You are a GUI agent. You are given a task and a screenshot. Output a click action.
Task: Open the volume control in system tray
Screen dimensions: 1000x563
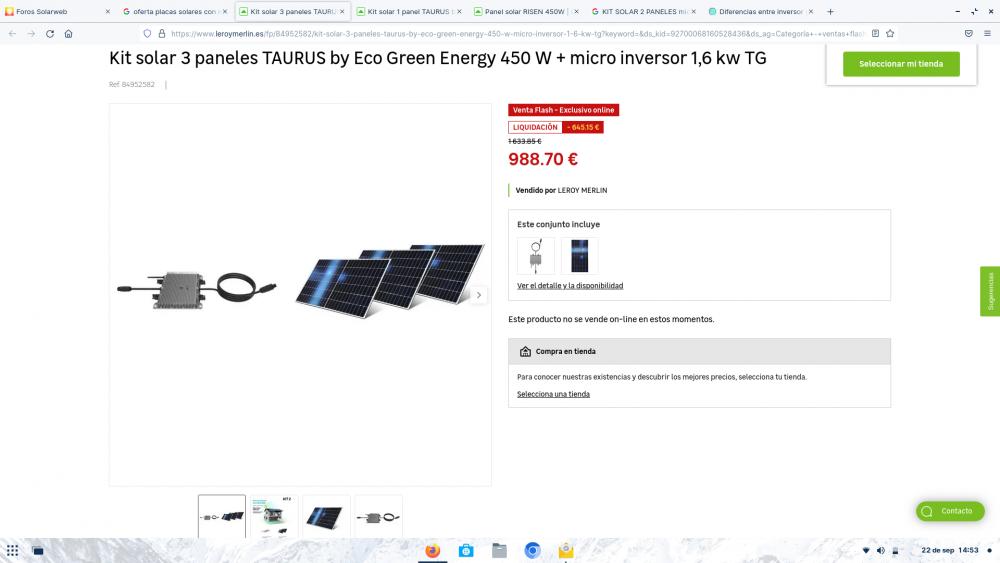[x=880, y=550]
